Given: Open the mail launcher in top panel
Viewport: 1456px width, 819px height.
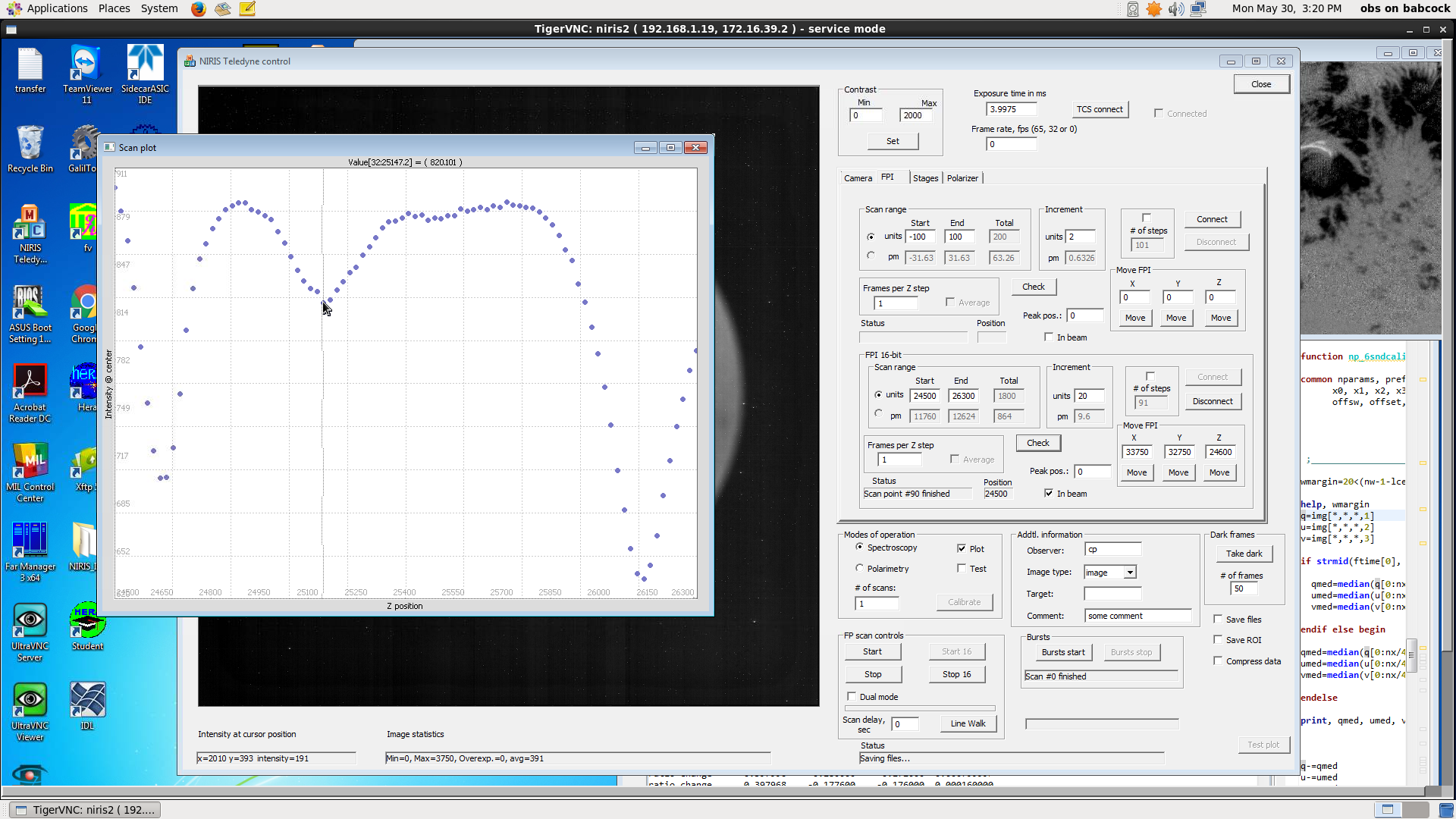Looking at the screenshot, I should 223,9.
